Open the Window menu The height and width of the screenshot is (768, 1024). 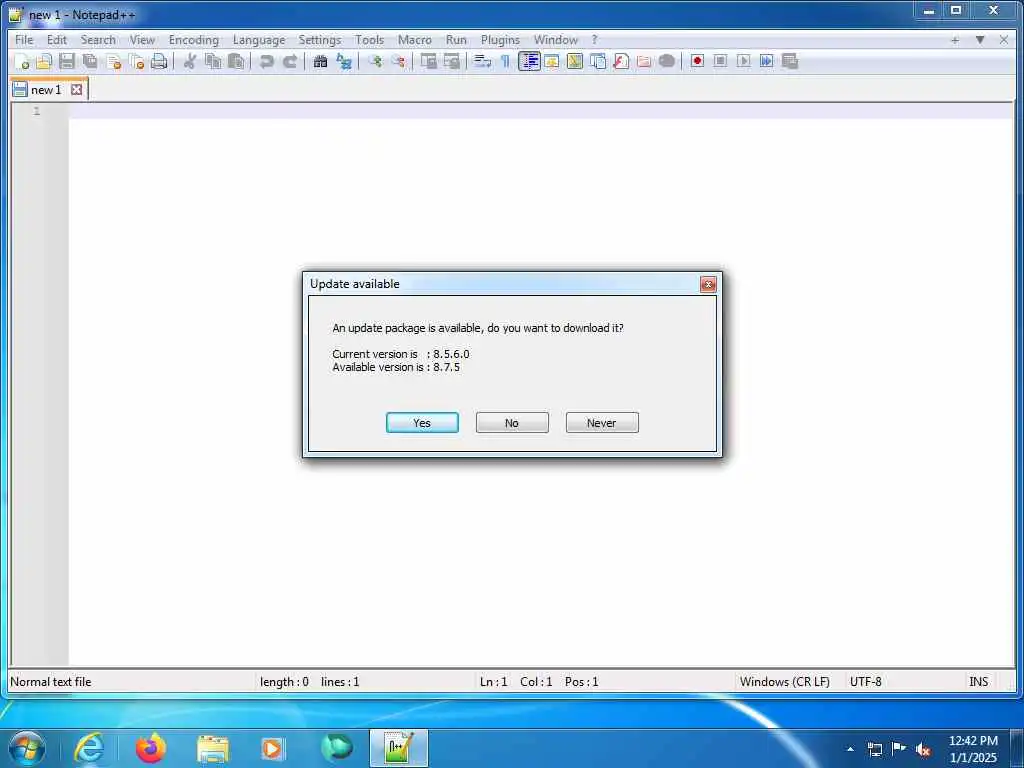point(556,40)
